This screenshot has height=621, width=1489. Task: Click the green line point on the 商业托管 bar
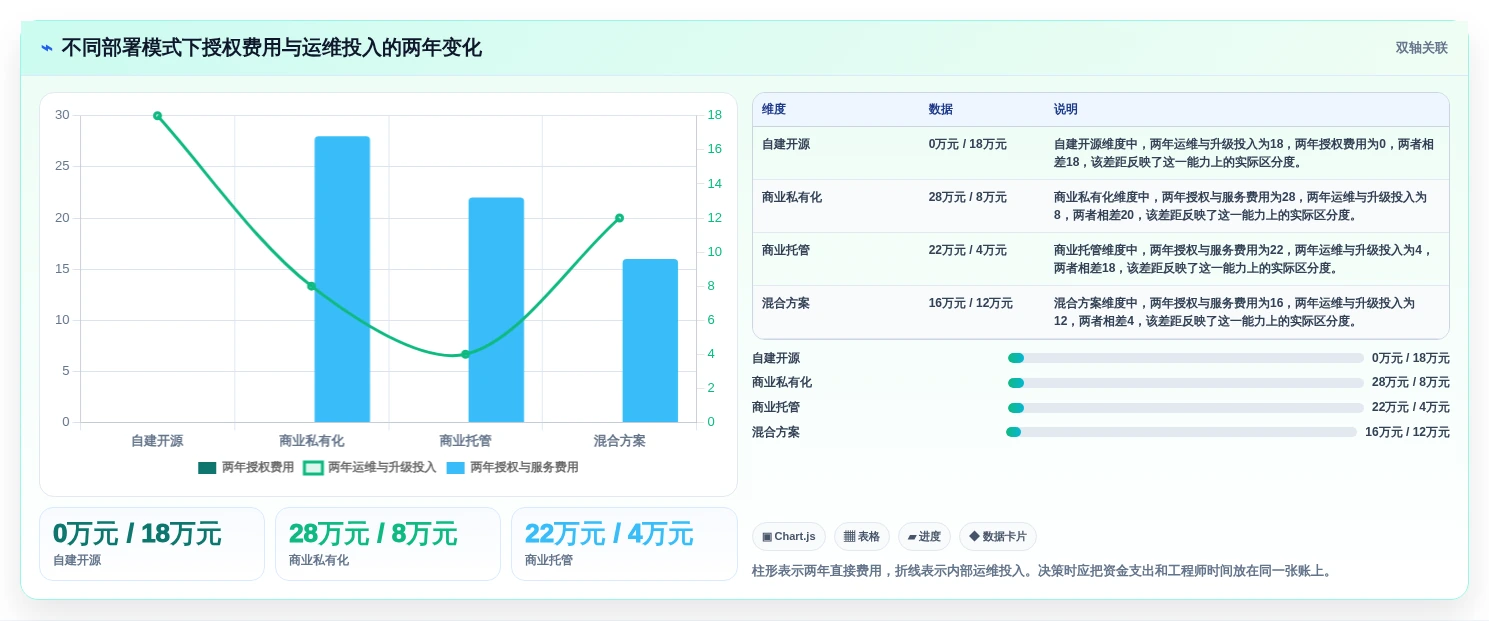(465, 354)
